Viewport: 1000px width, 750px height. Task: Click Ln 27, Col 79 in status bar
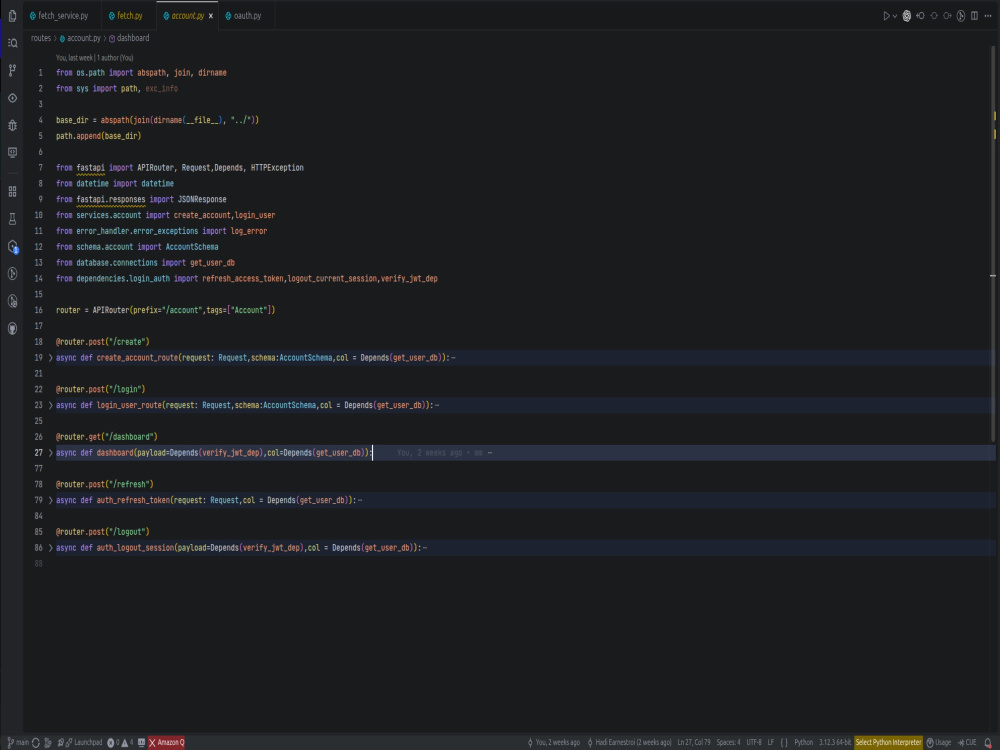693,742
